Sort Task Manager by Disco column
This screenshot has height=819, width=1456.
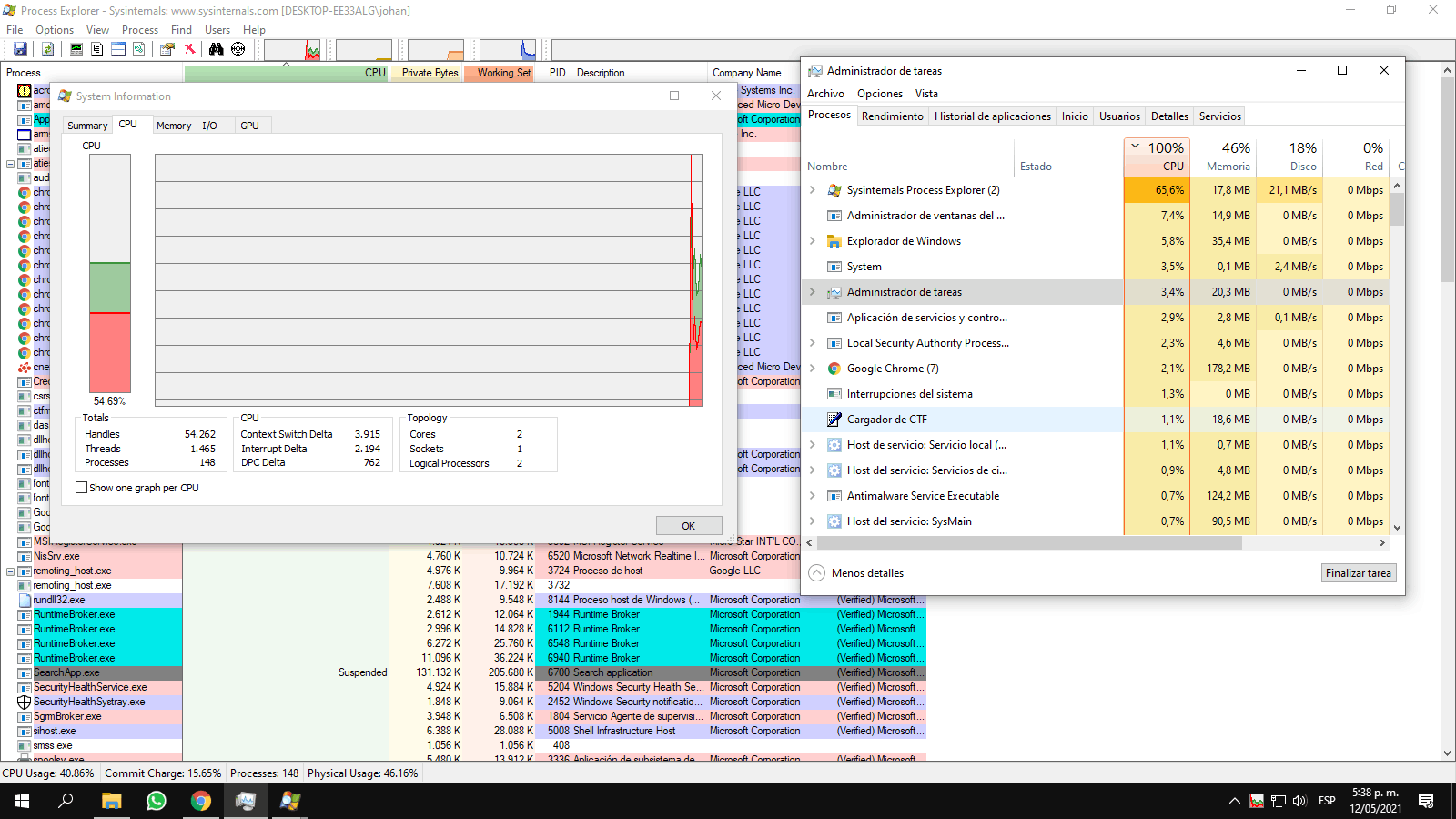coord(1289,157)
